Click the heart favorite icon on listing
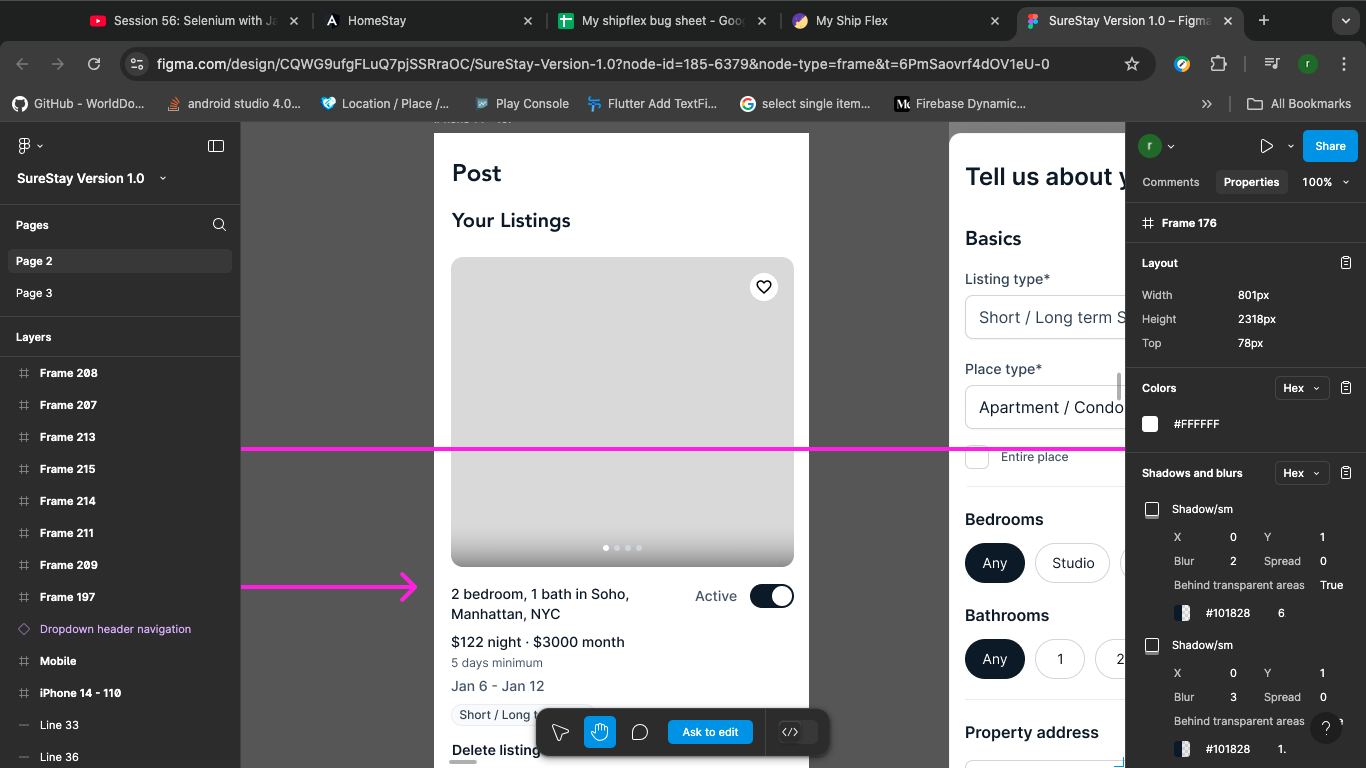1366x768 pixels. click(764, 287)
